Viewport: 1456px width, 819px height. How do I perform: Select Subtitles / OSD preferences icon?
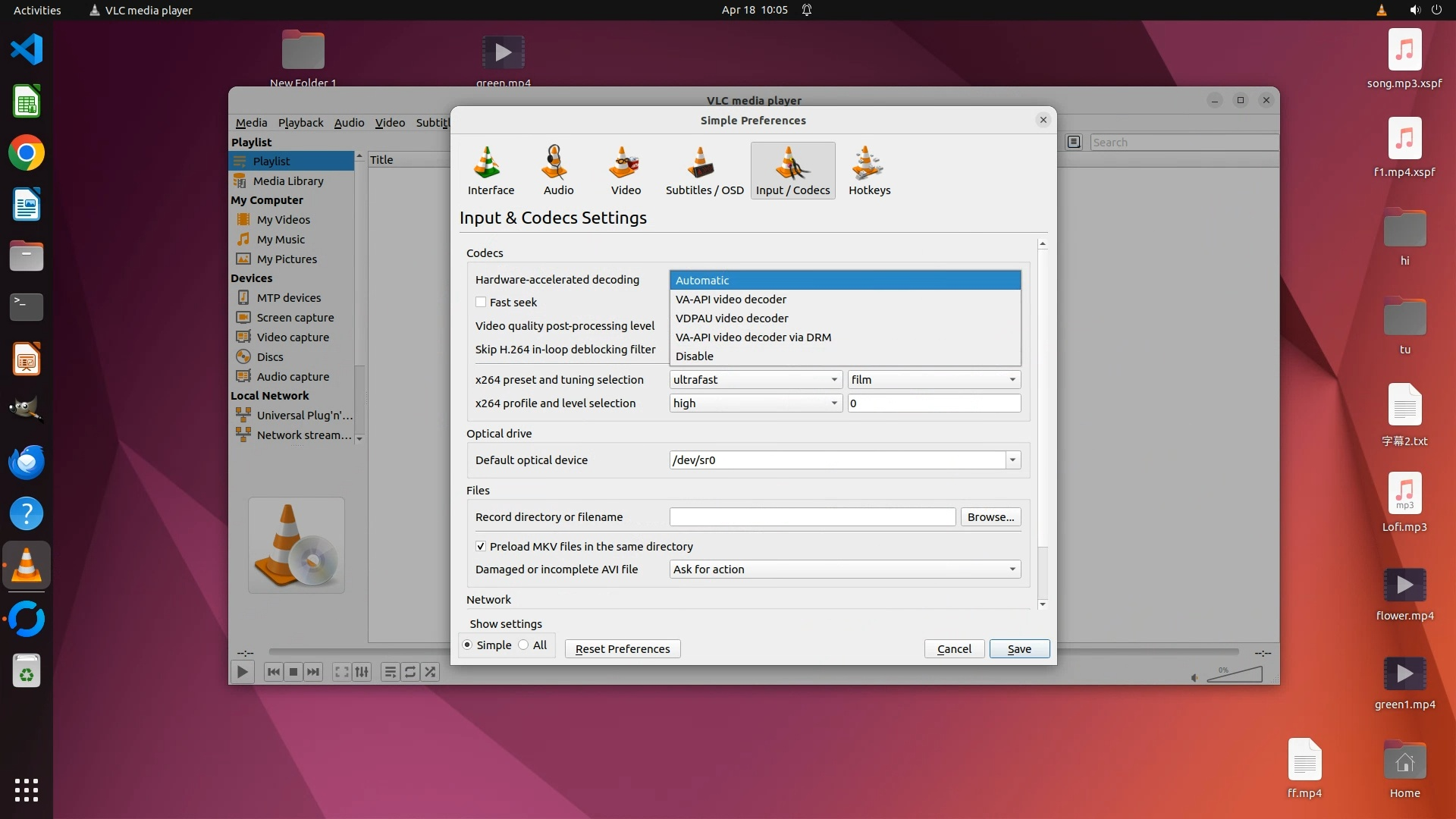pos(704,171)
